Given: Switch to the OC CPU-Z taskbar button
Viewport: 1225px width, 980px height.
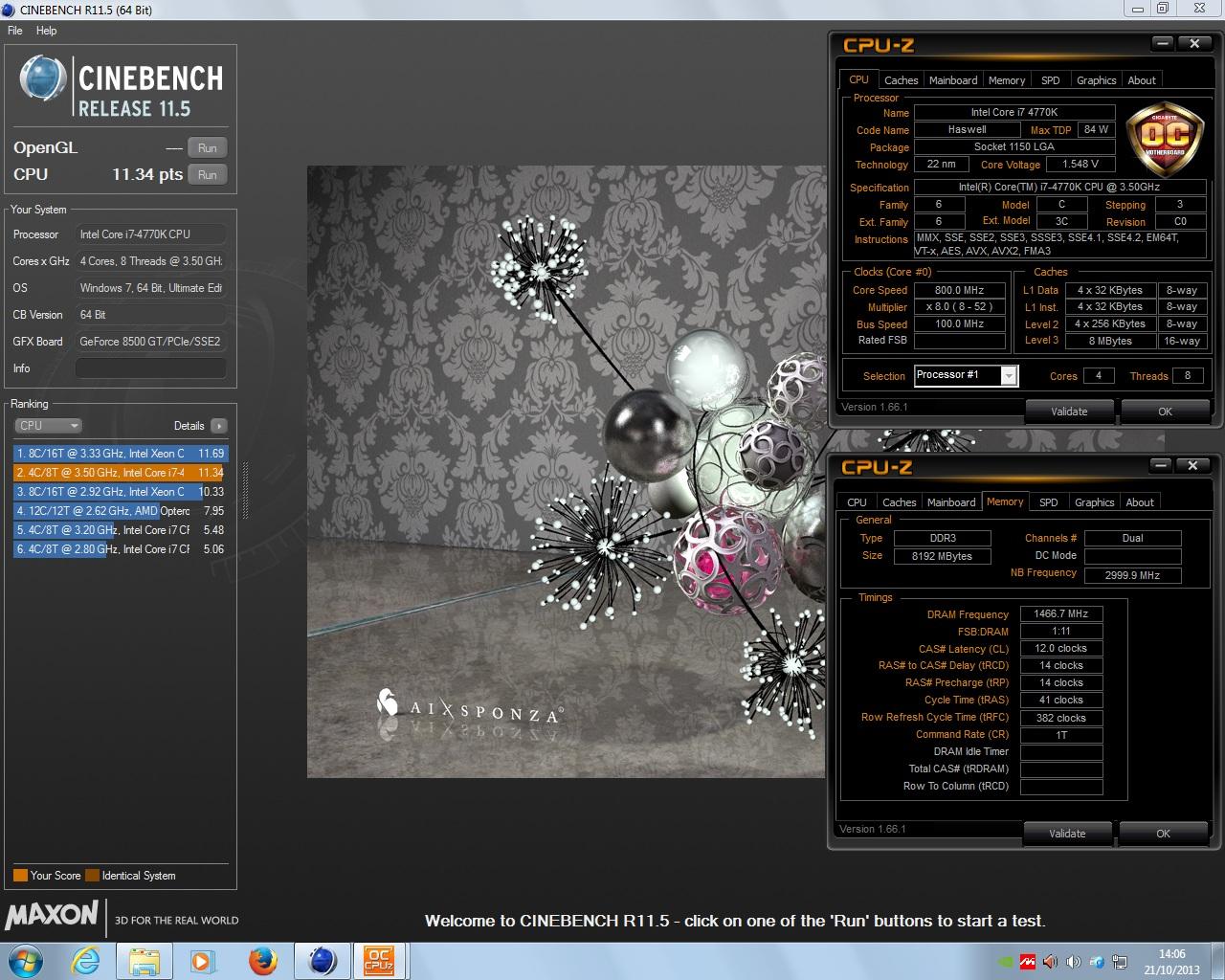Looking at the screenshot, I should (x=380, y=961).
